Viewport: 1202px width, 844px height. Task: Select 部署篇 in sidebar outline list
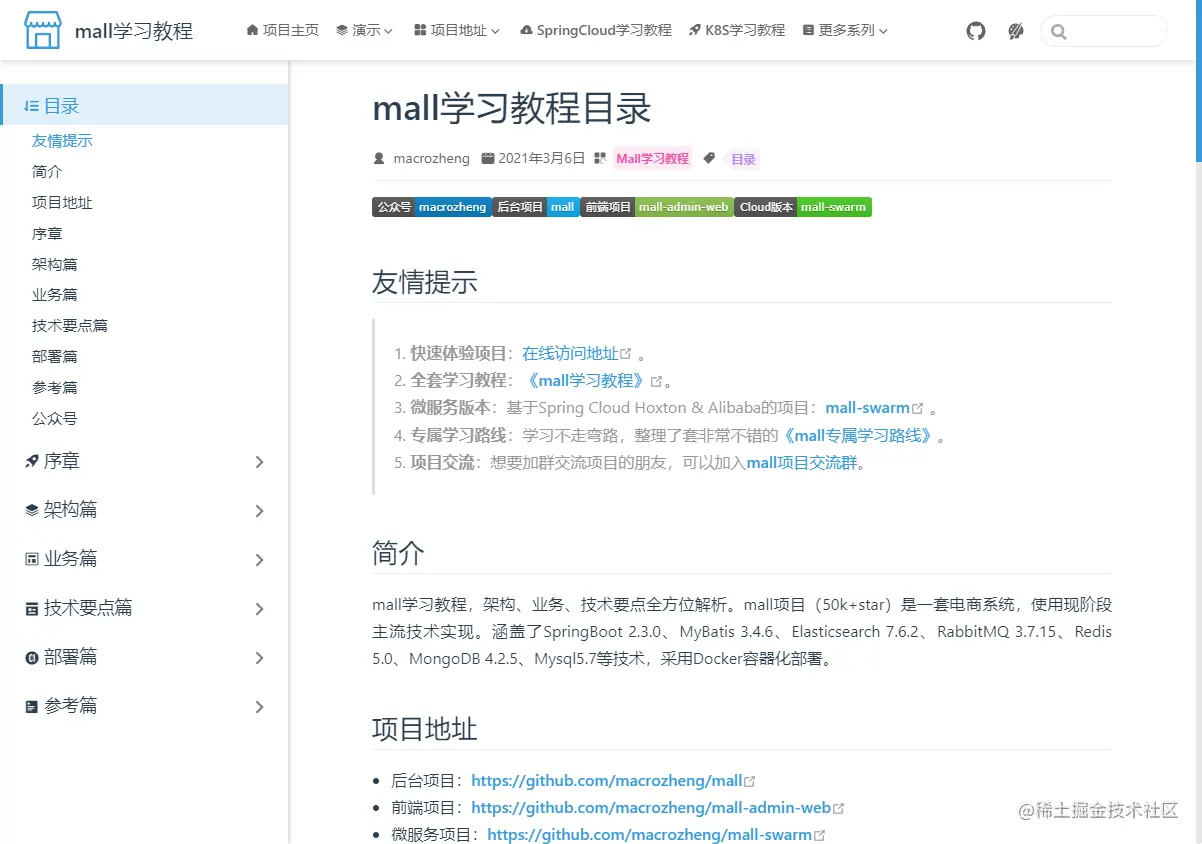pos(55,357)
